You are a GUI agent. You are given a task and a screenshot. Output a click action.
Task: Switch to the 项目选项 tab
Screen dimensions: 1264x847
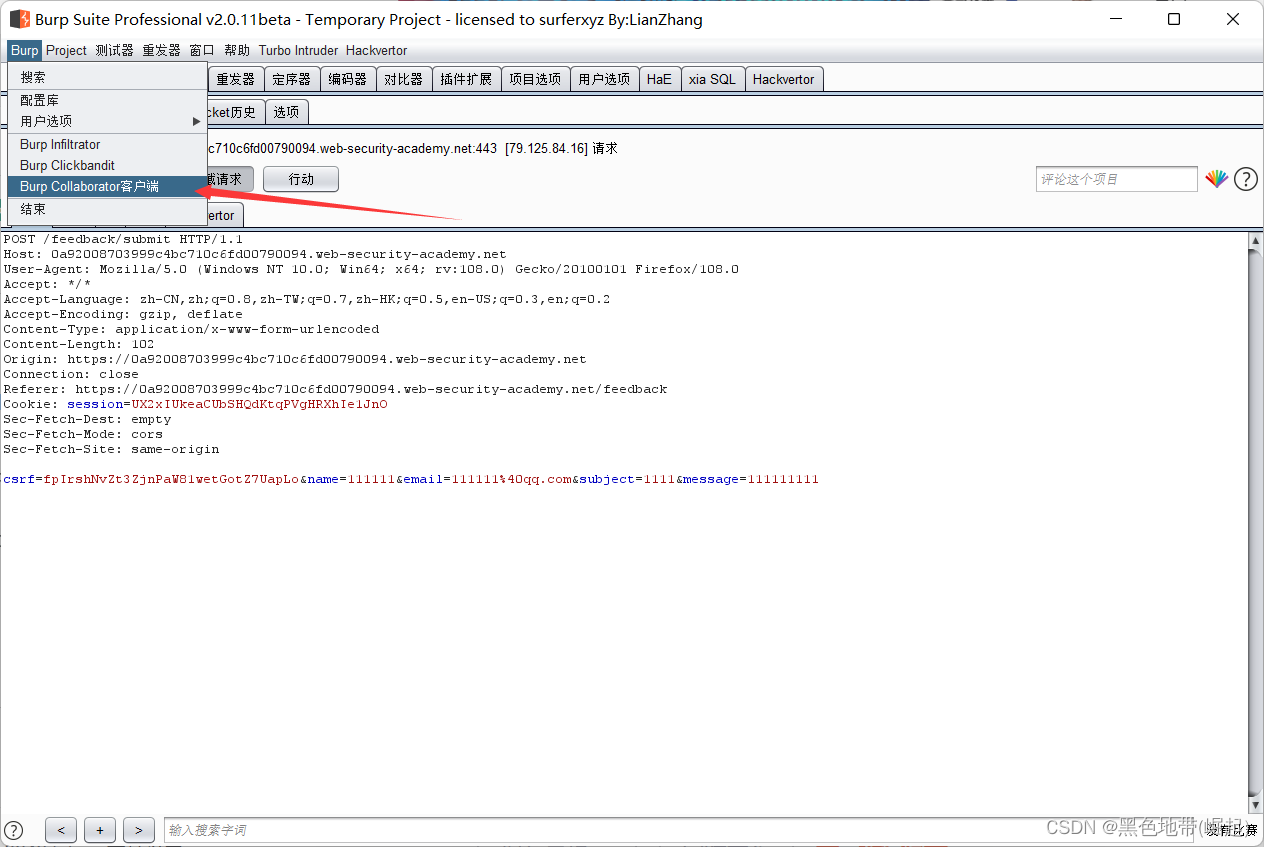[x=535, y=79]
